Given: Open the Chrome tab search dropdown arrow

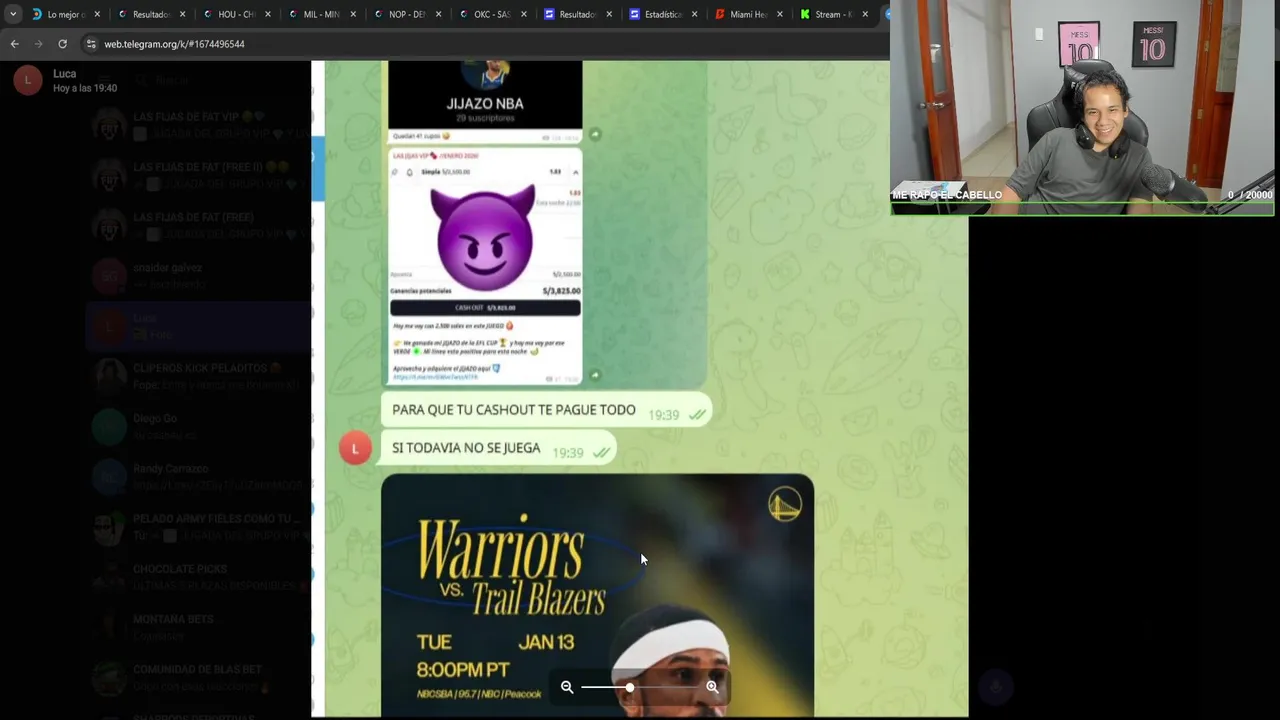Looking at the screenshot, I should tap(13, 14).
